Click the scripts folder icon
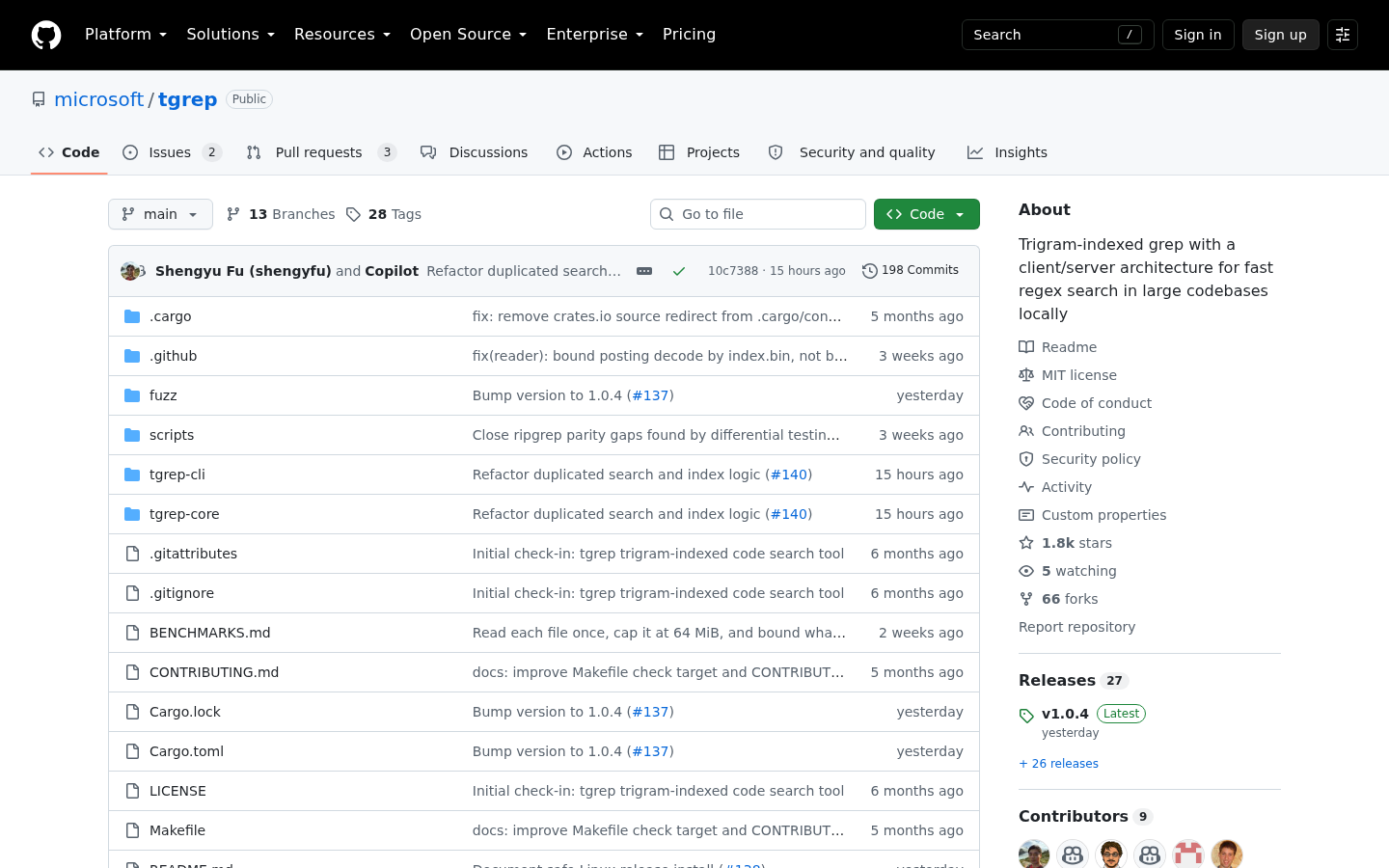 coord(132,435)
